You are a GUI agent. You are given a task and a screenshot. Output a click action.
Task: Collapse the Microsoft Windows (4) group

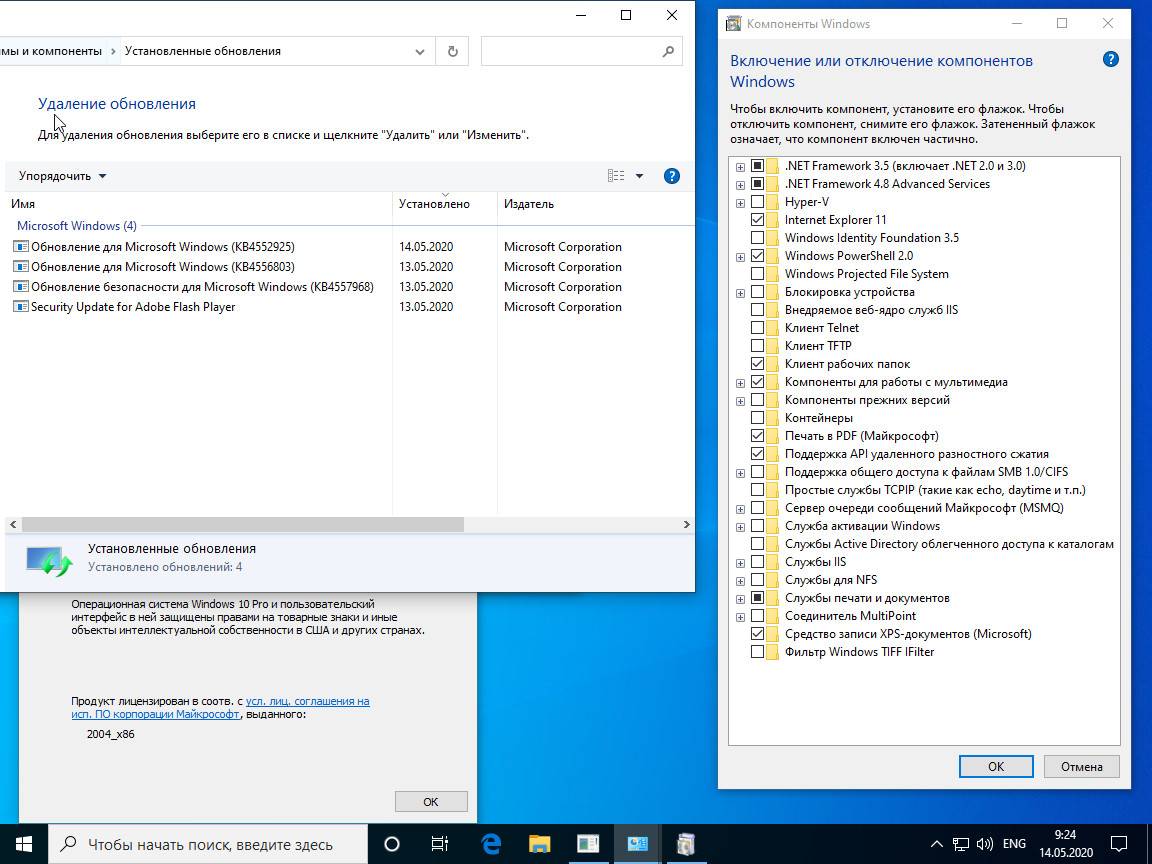76,226
